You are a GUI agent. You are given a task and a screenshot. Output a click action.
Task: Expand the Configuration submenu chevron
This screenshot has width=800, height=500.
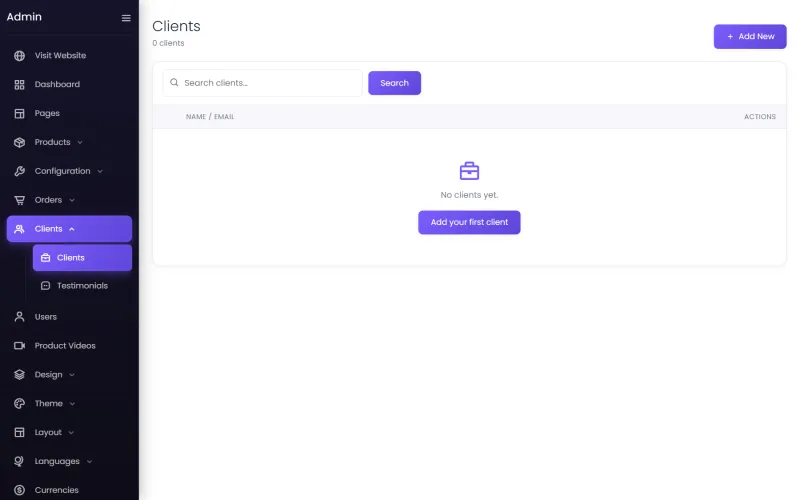point(100,171)
